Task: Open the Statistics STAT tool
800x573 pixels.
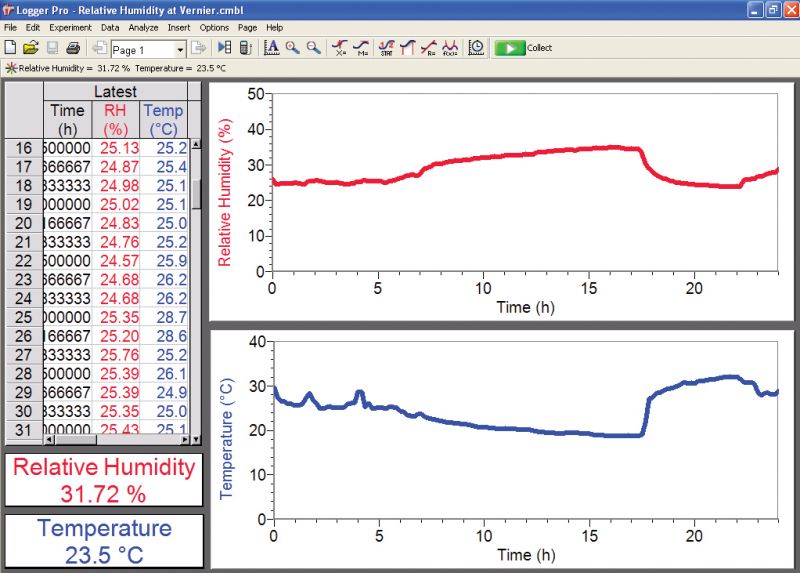Action: click(386, 48)
